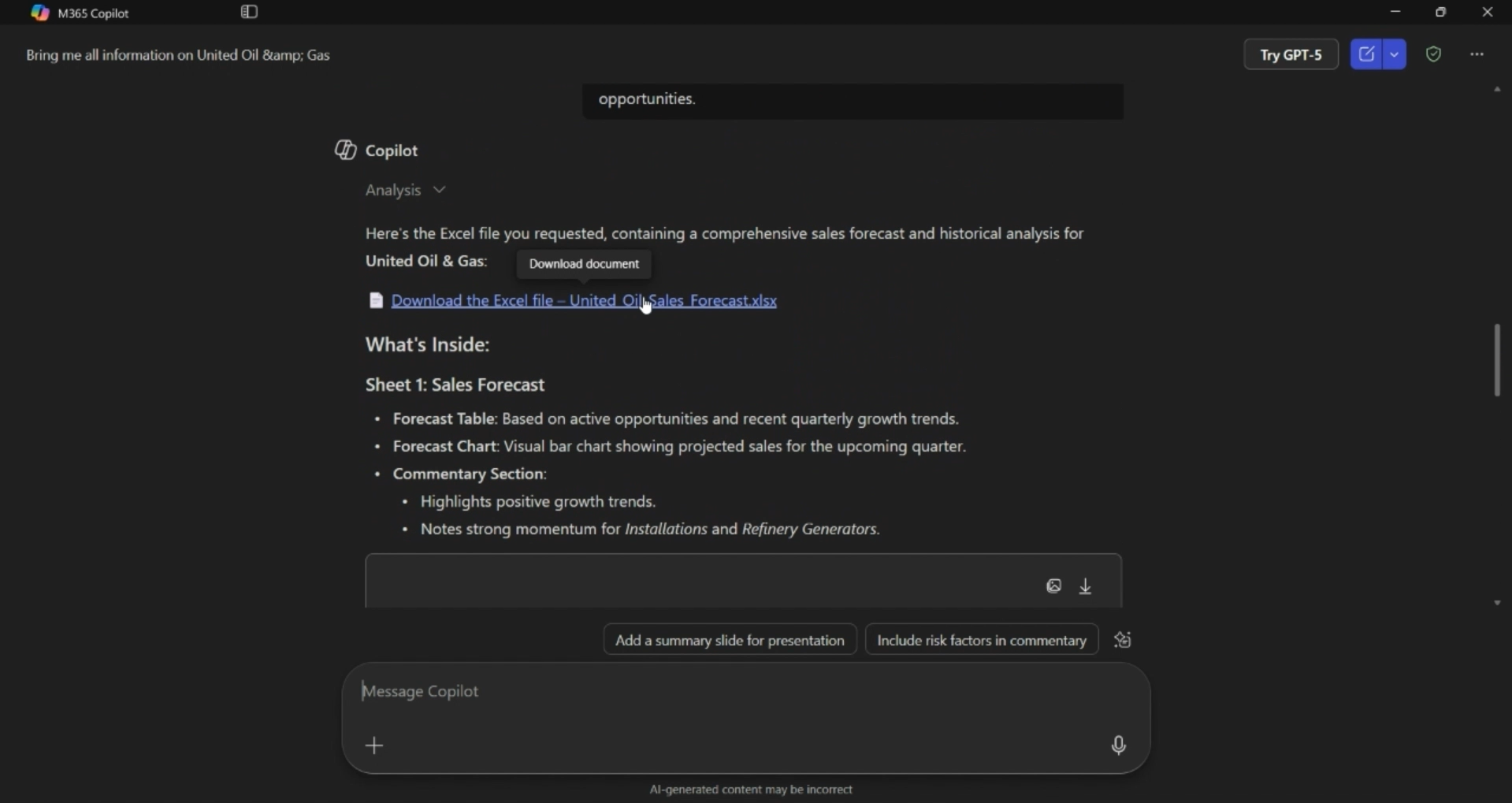Expand the Analysis section chevron

440,191
